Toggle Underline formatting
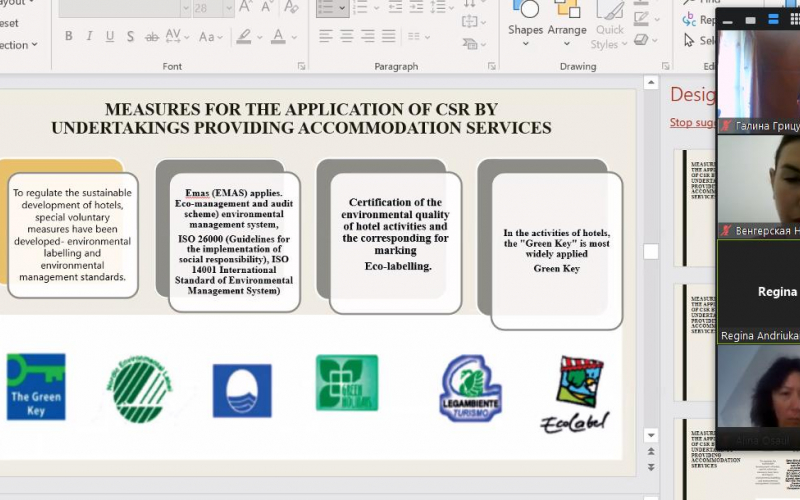Screen dimensions: 800x500 point(110,36)
